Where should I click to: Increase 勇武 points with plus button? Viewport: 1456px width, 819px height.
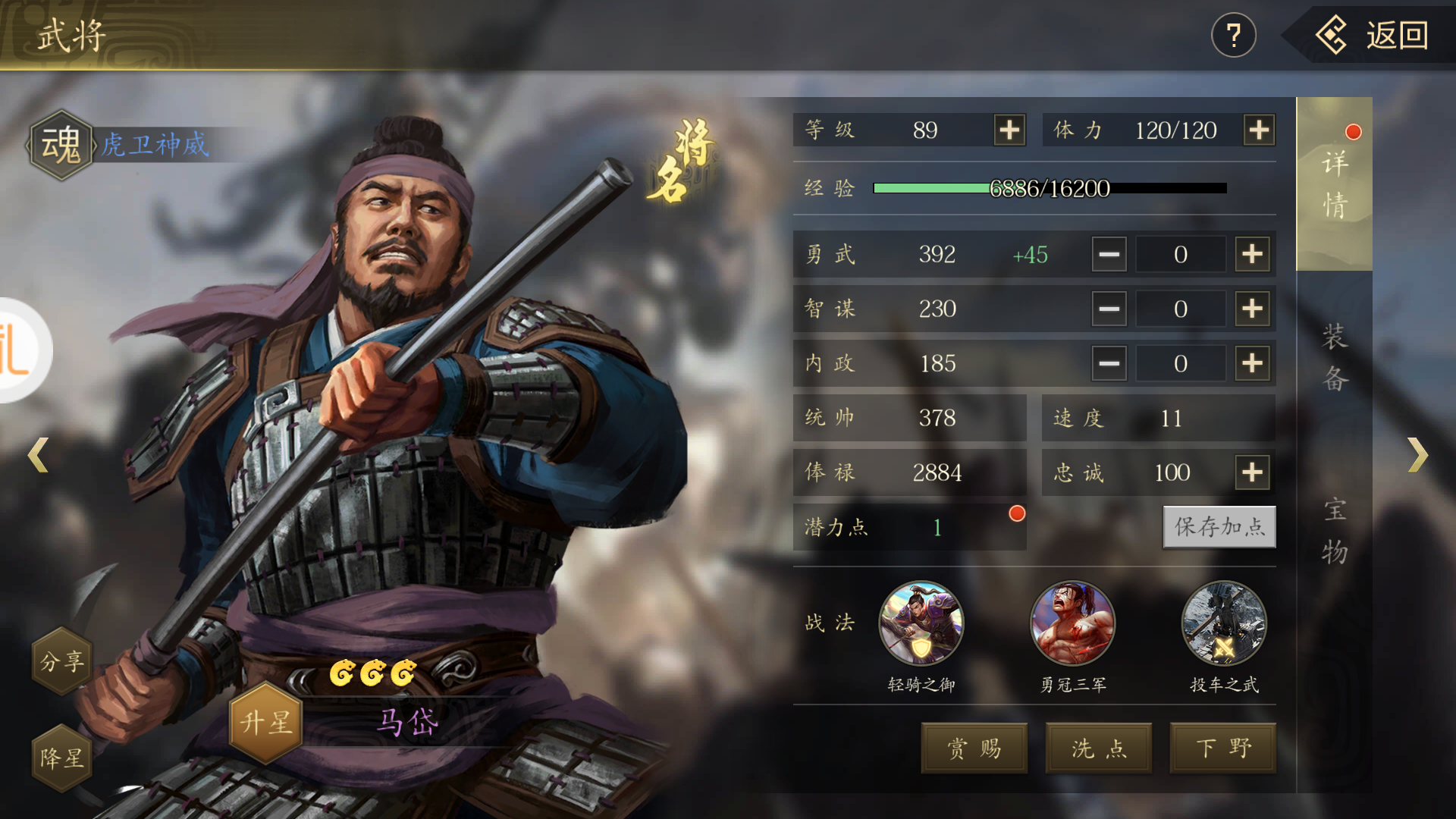coord(1252,254)
